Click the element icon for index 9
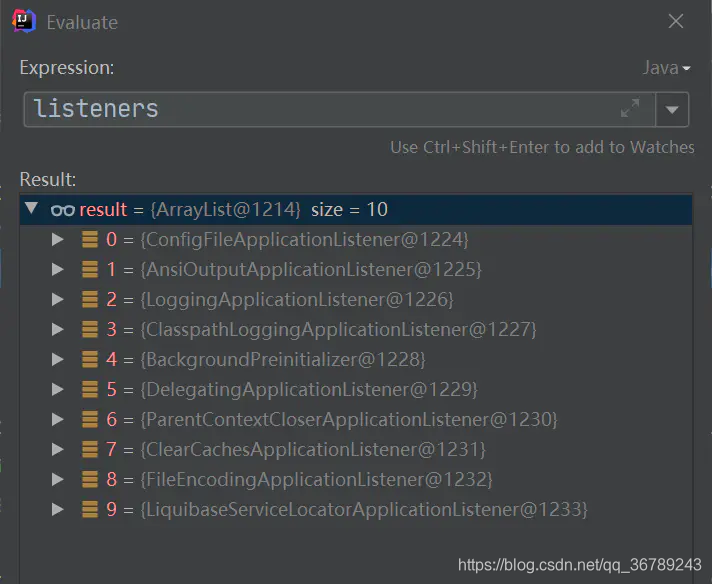Image resolution: width=712 pixels, height=584 pixels. coord(90,509)
